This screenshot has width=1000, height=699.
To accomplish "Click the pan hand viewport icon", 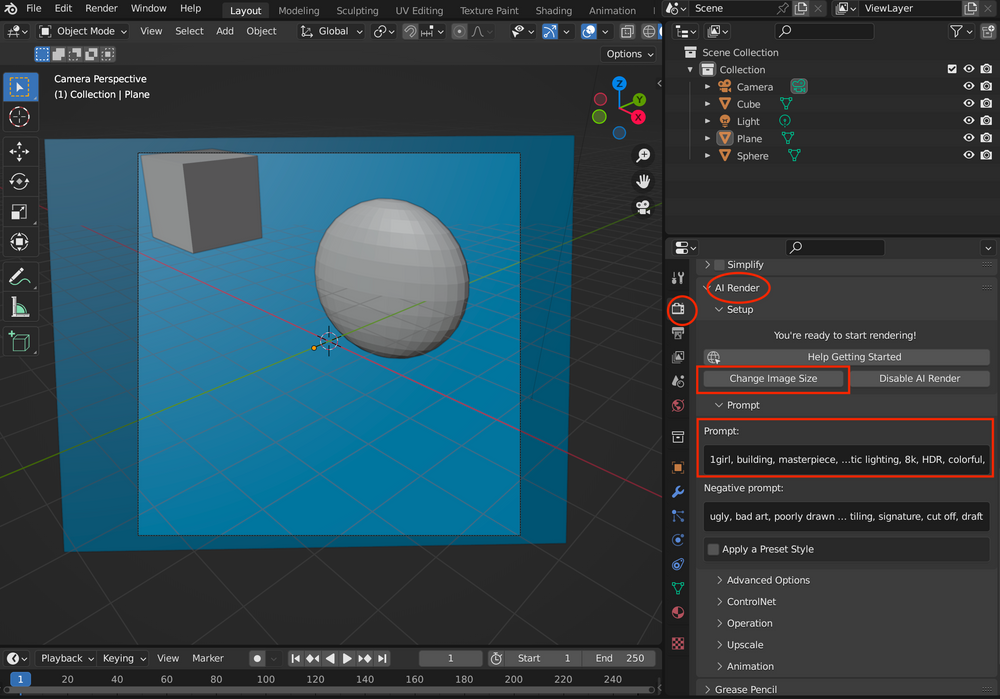I will pyautogui.click(x=643, y=181).
